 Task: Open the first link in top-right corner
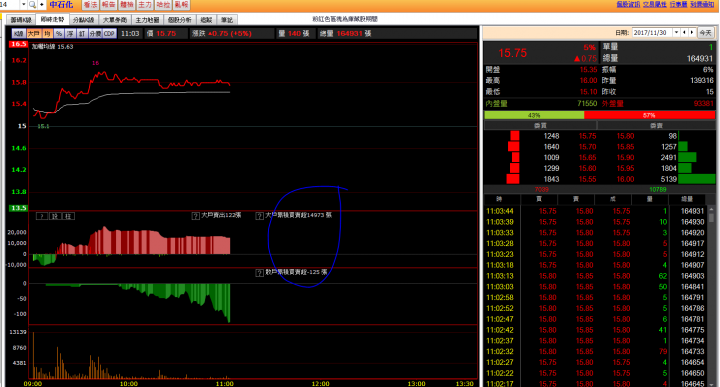pyautogui.click(x=628, y=4)
